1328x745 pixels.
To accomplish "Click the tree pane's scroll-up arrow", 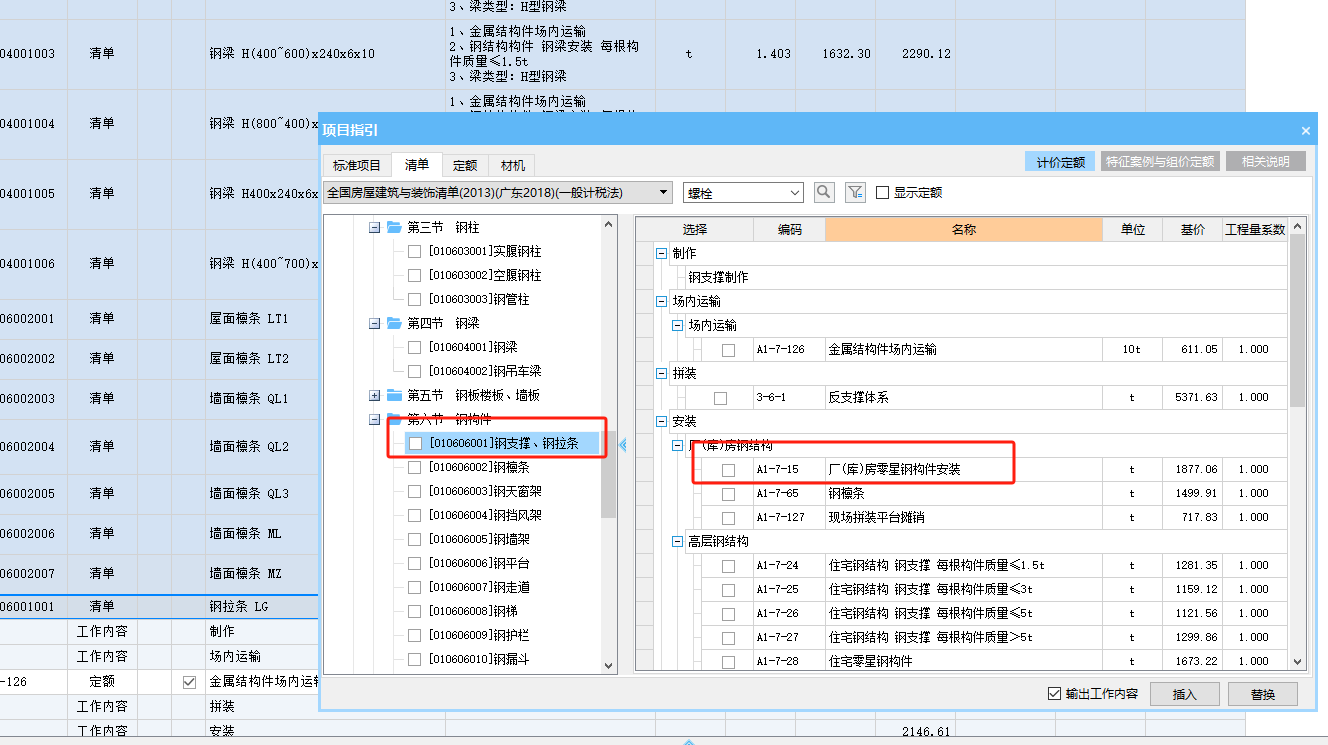I will click(x=608, y=224).
